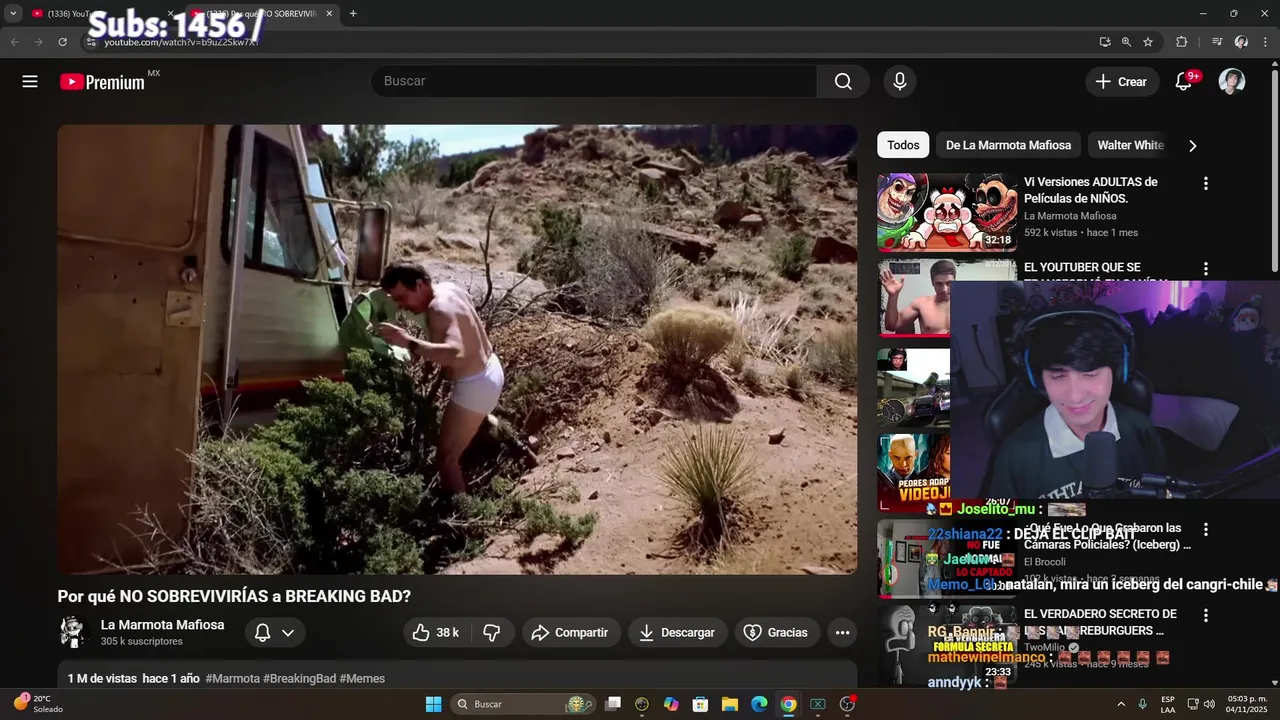Click the 'Descargar' button
Viewport: 1280px width, 720px height.
[677, 632]
